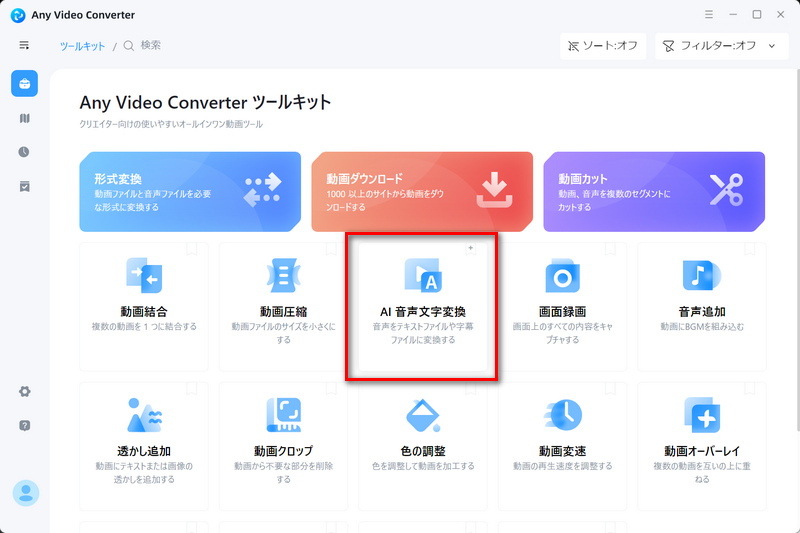Screen dimensions: 800x533
Task: Click the 動画変速 title text
Action: coord(562,451)
